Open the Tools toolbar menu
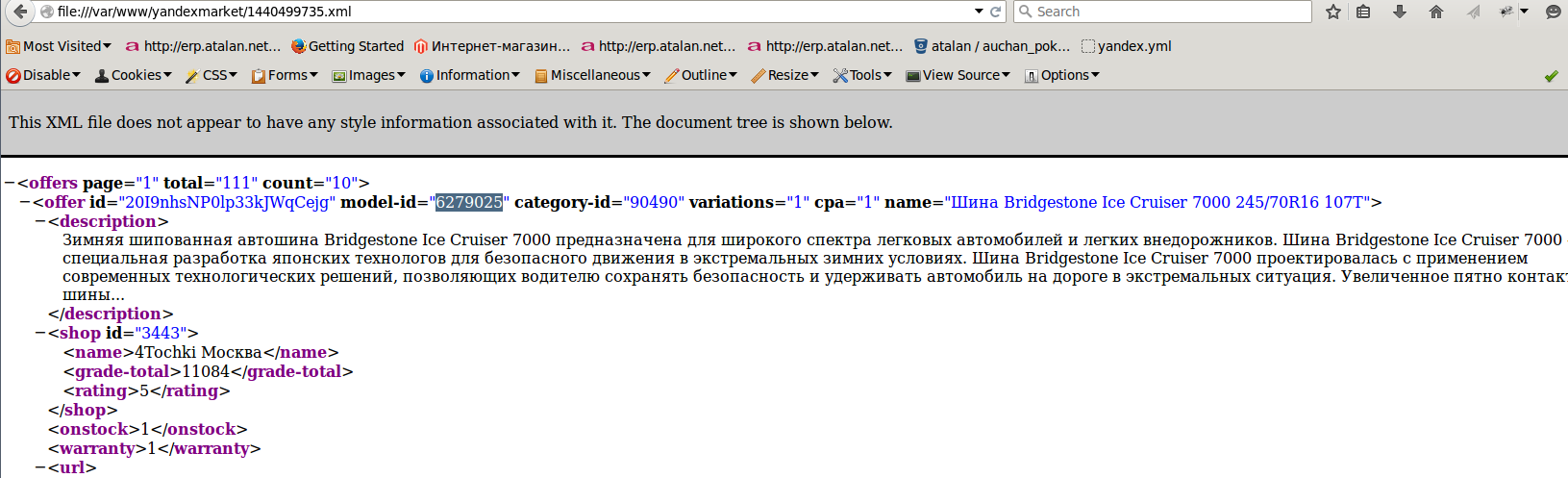The image size is (1568, 478). 862,75
